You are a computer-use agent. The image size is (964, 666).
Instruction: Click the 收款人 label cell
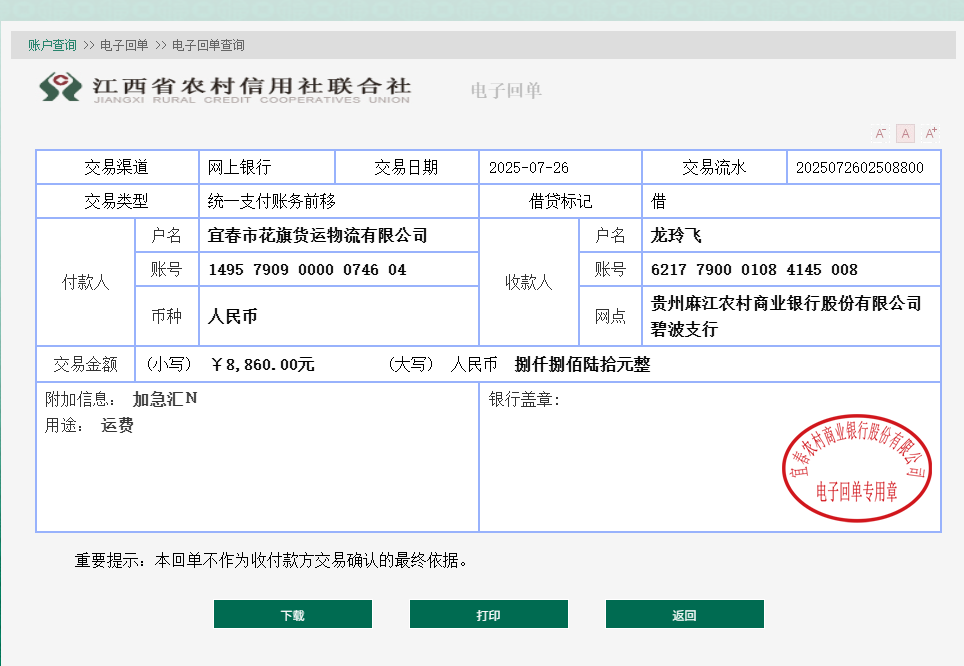pyautogui.click(x=529, y=282)
